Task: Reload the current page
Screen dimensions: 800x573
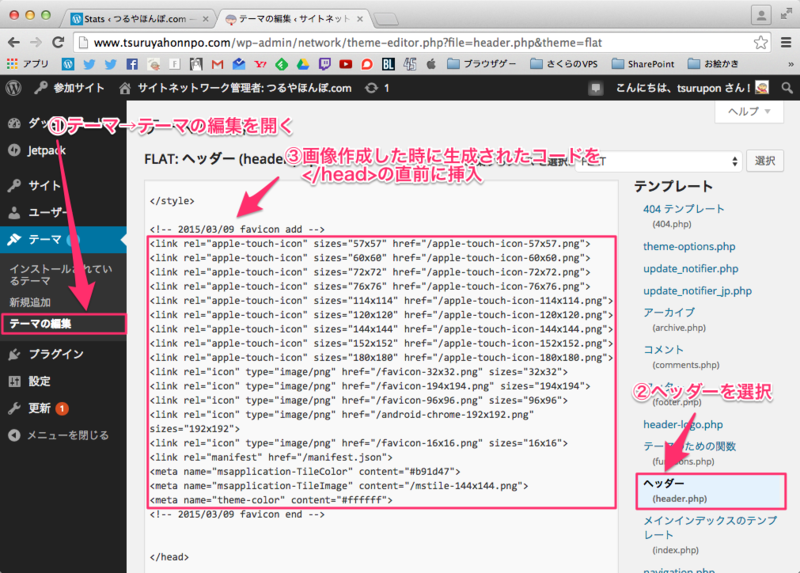Action: tap(58, 42)
